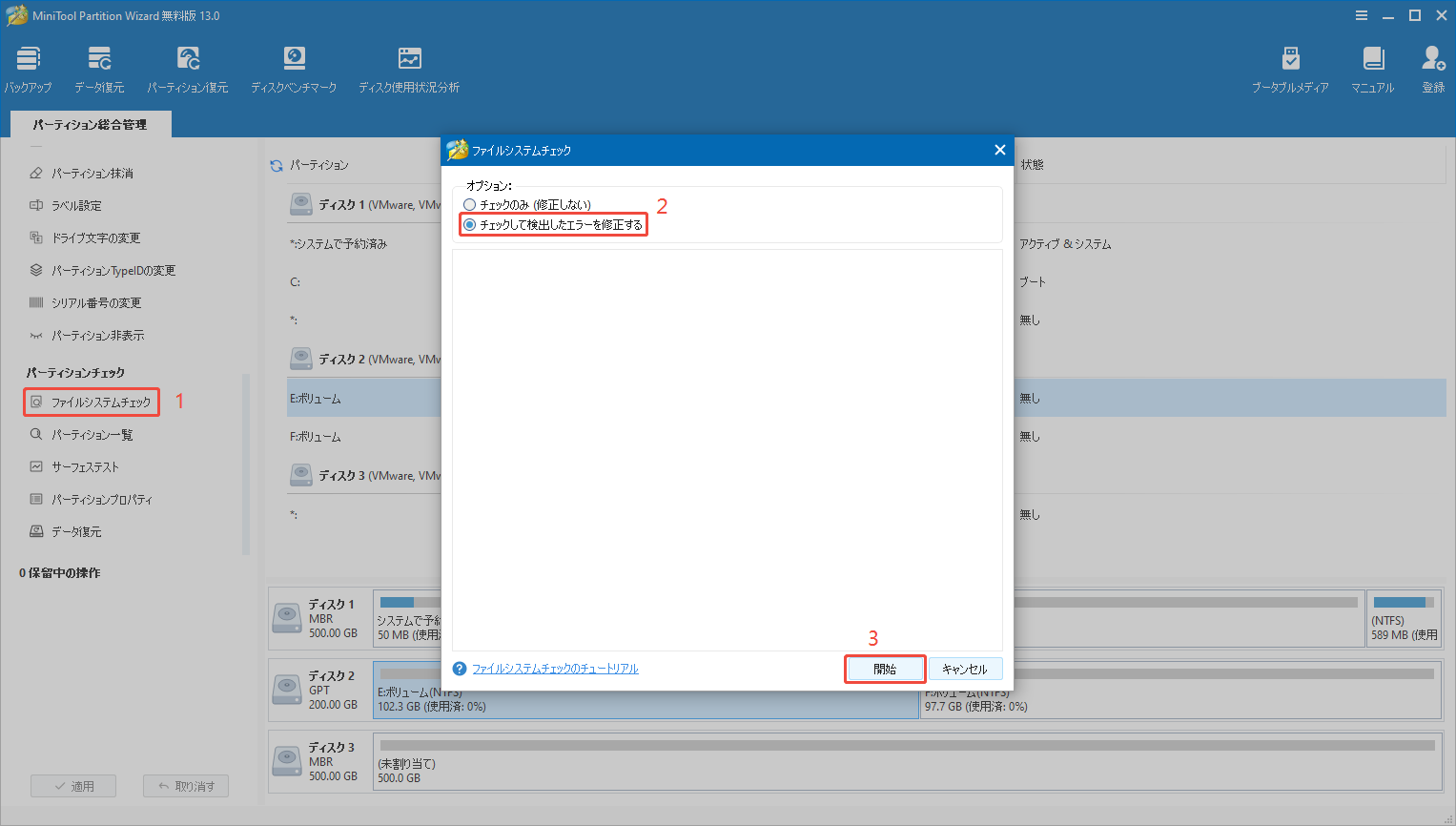
Task: Launch パーティション復元 recovery tool
Action: coord(189,67)
